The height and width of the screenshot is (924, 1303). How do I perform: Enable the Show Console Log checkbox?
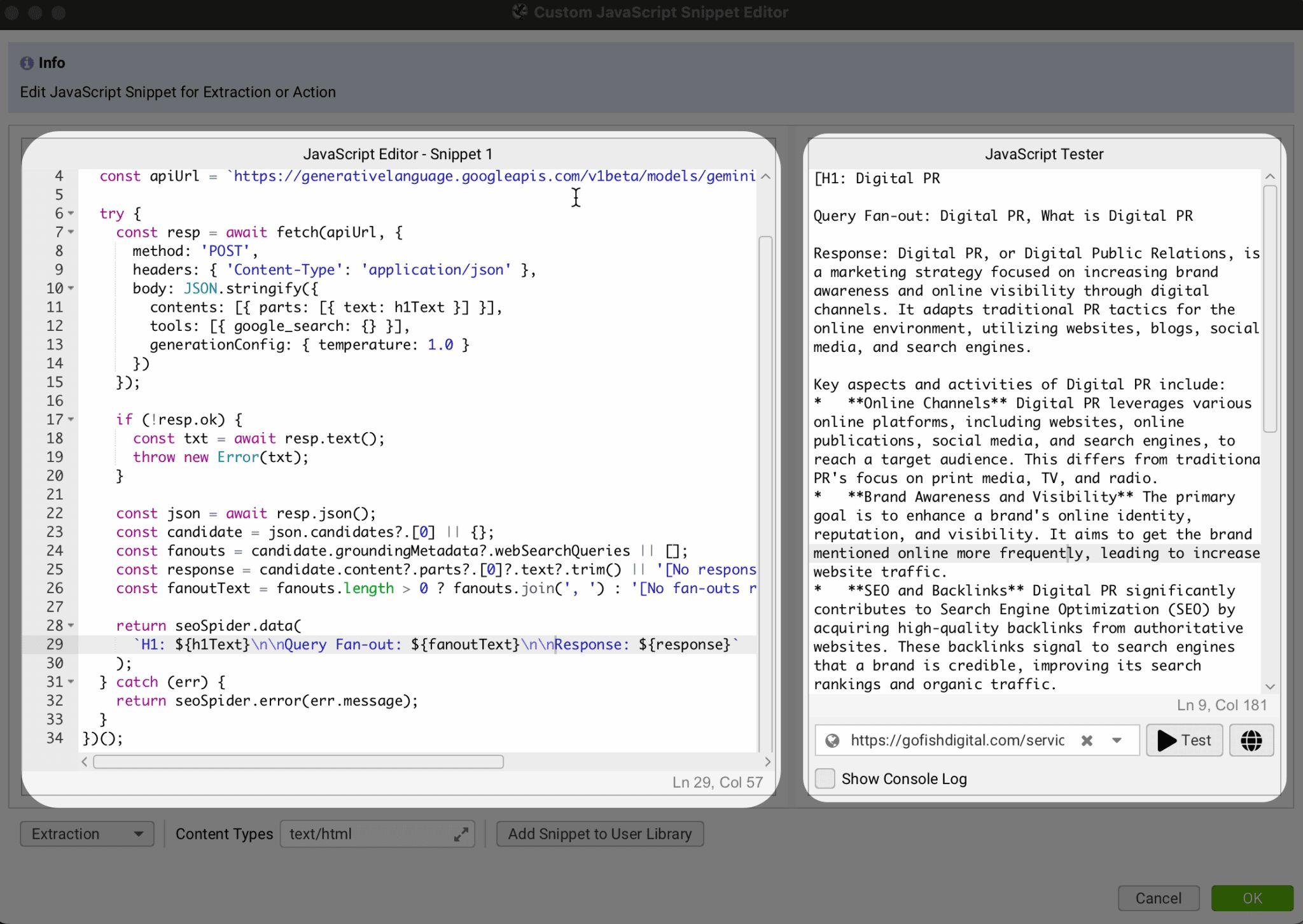[x=825, y=778]
